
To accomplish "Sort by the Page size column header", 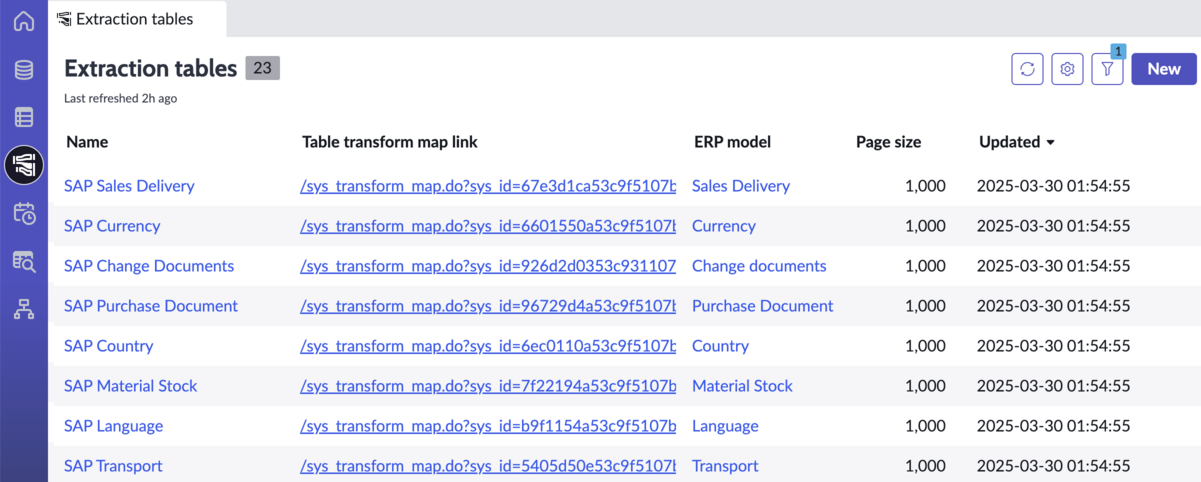I will click(888, 142).
